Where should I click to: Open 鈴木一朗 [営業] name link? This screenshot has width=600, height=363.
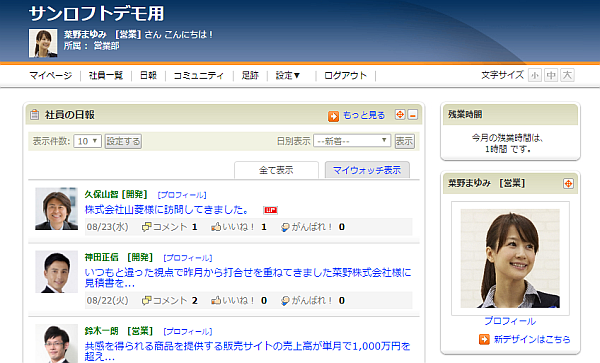(119, 331)
